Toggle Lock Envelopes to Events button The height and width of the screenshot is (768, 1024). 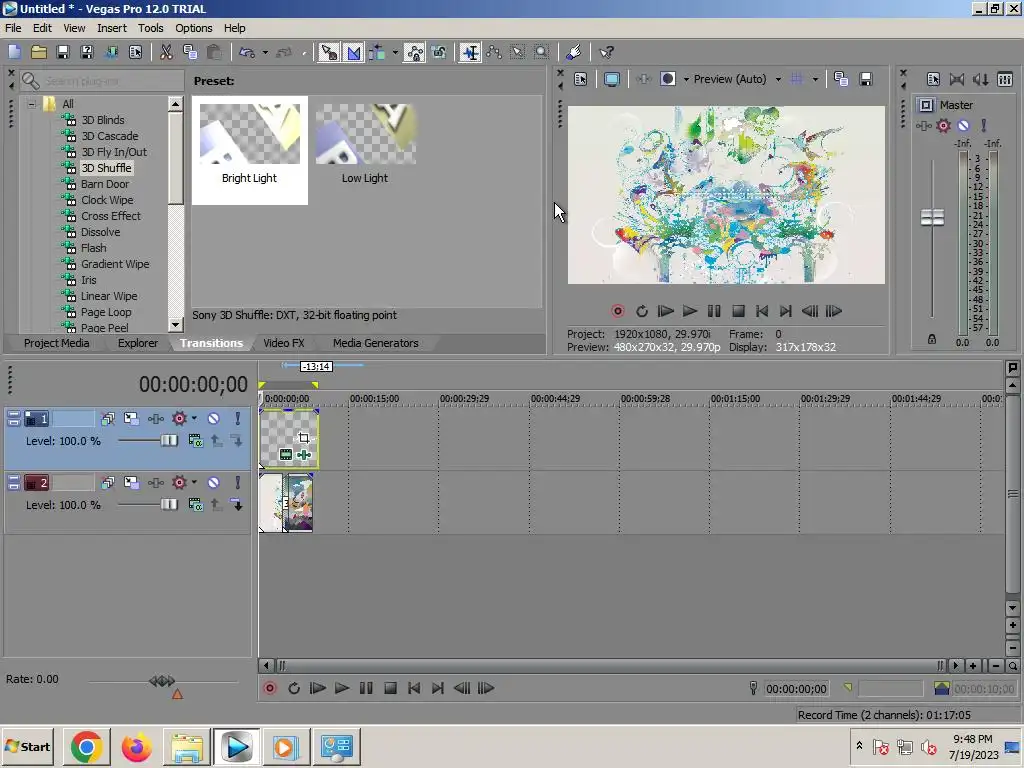[414, 52]
